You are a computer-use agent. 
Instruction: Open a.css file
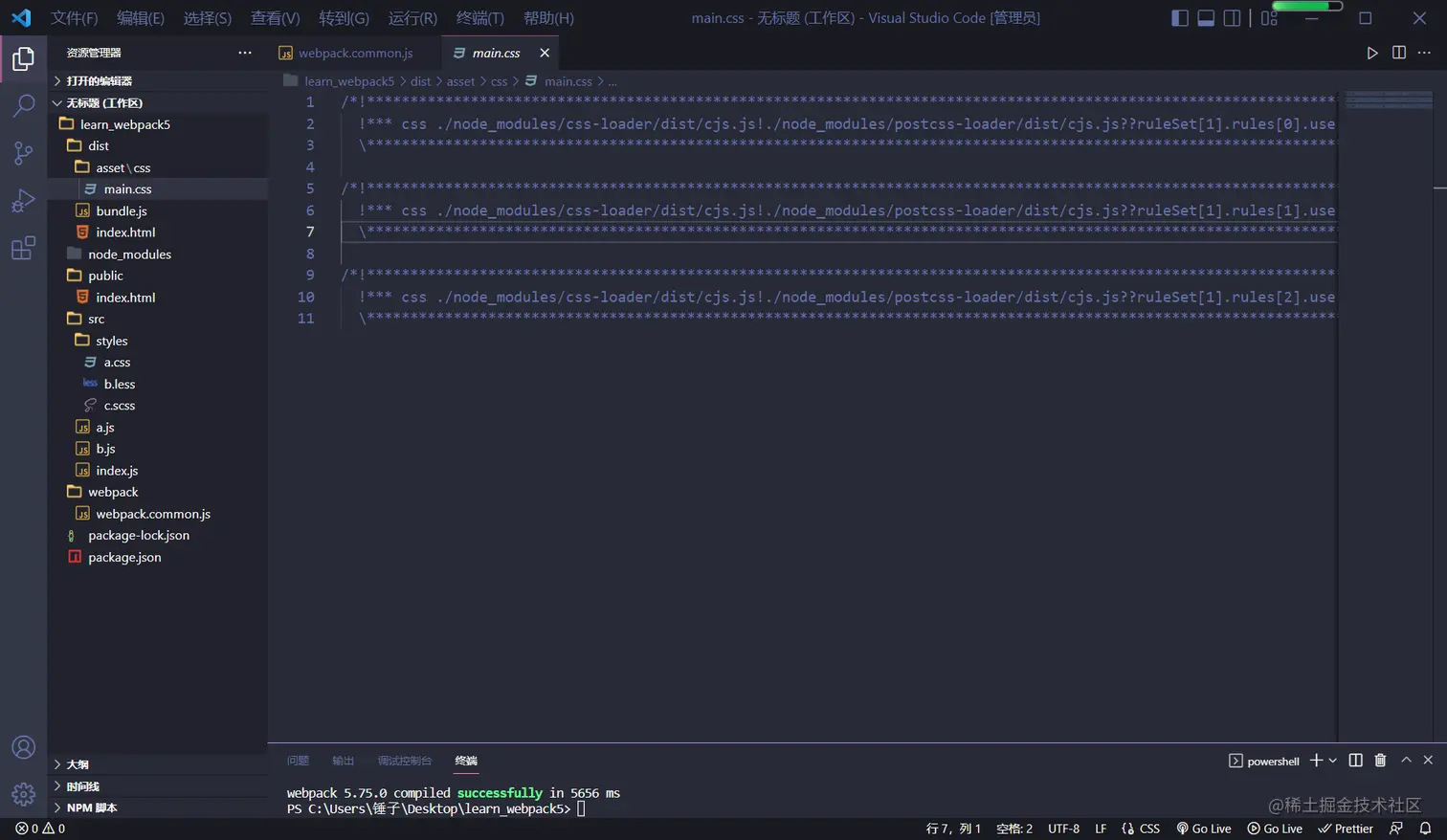[158, 363]
